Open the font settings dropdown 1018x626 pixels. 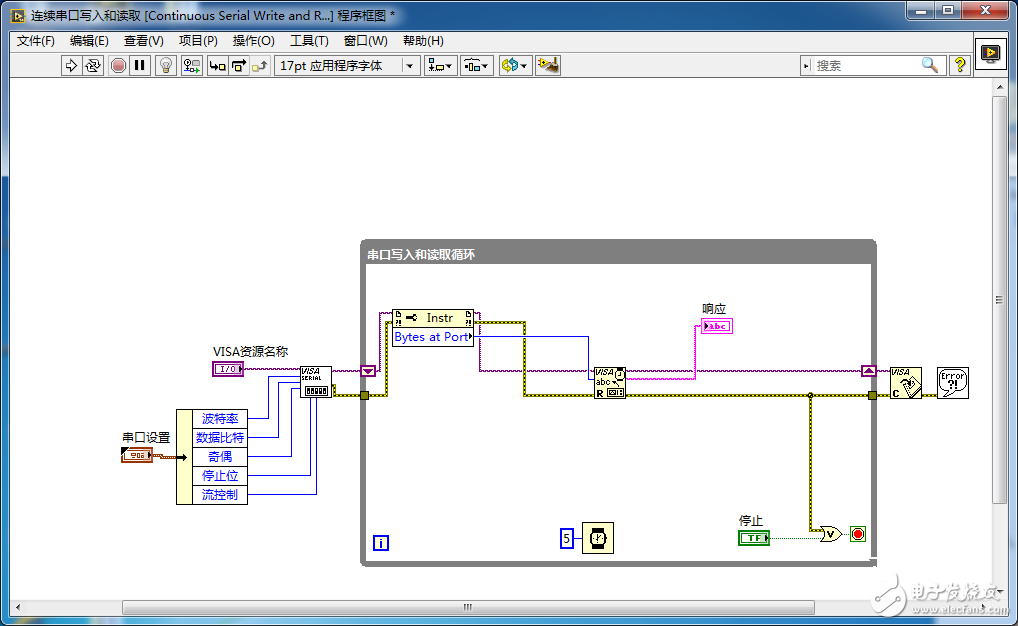[347, 66]
